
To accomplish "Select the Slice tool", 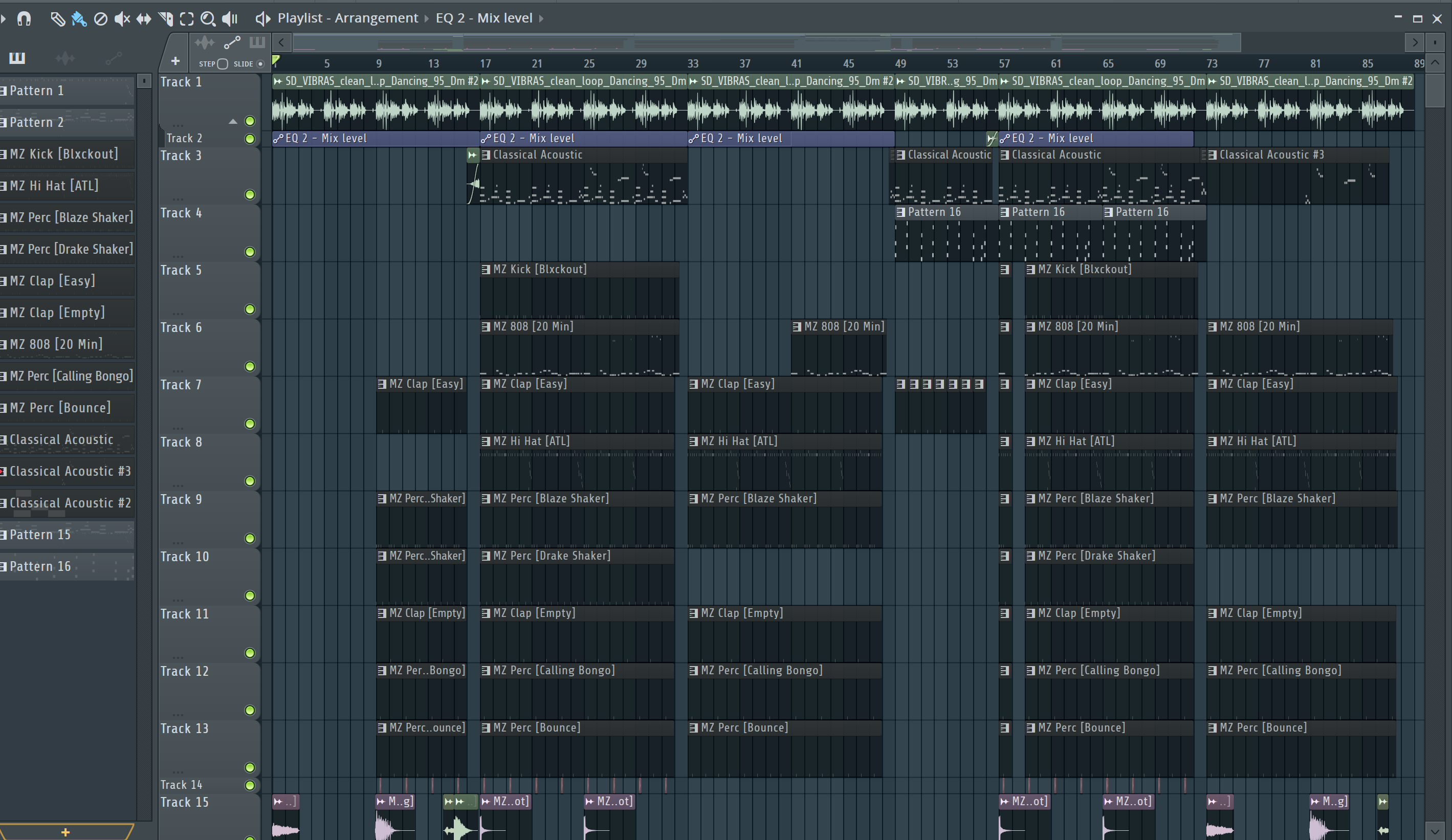I will click(165, 19).
